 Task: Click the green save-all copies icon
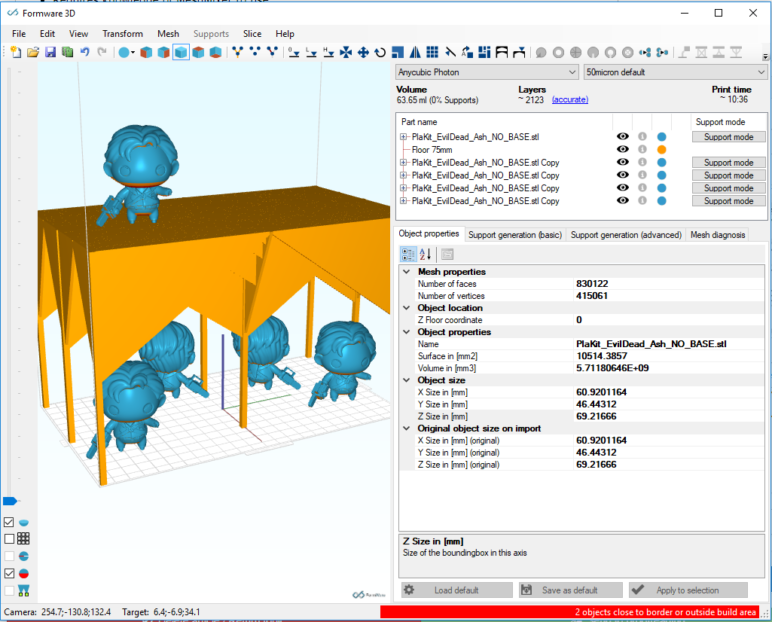(67, 52)
